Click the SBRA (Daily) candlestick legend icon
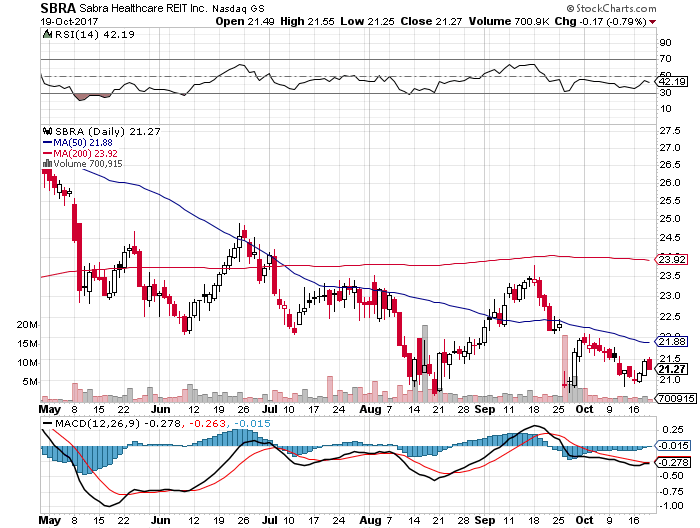Screen dimensions: 700x528 (45, 131)
